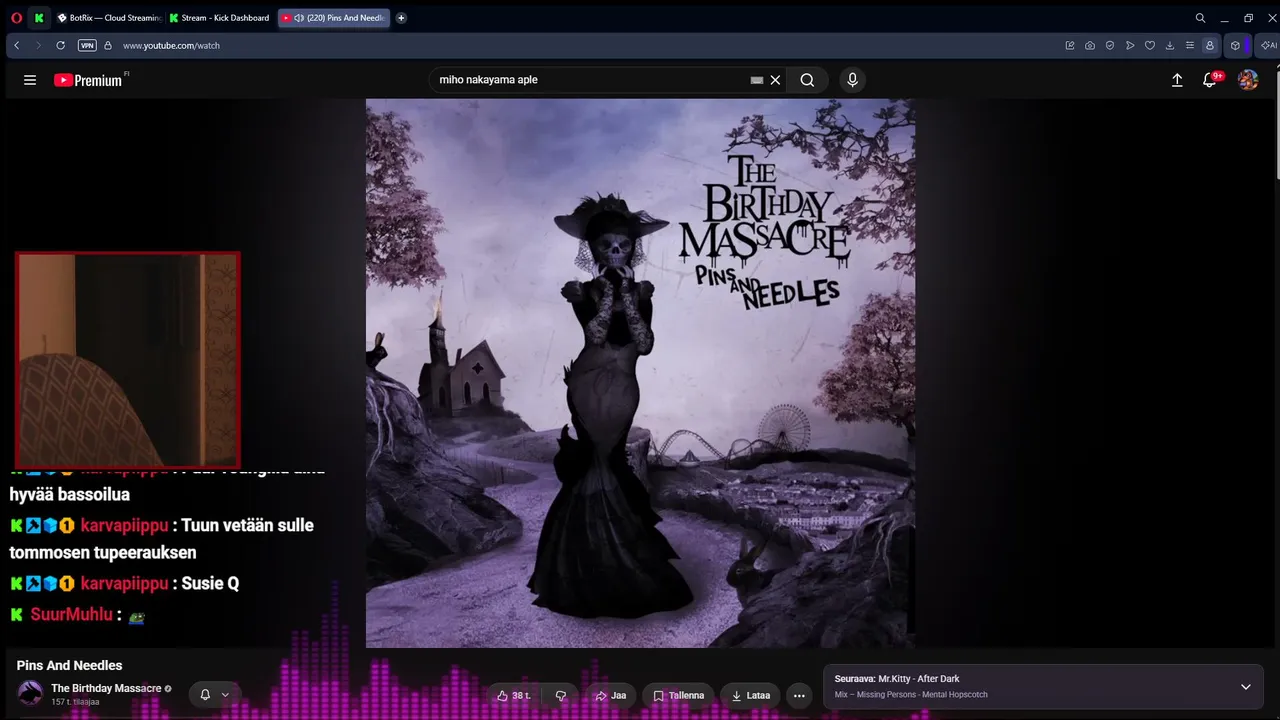Image resolution: width=1280 pixels, height=720 pixels.
Task: Show site security lock information
Action: click(x=108, y=45)
